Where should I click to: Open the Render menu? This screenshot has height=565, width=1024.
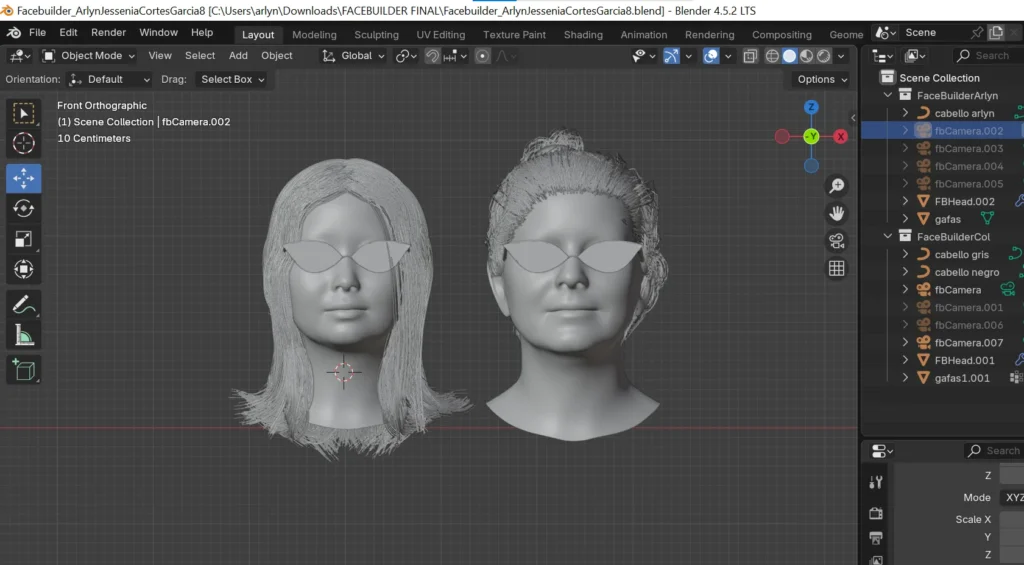coord(108,33)
